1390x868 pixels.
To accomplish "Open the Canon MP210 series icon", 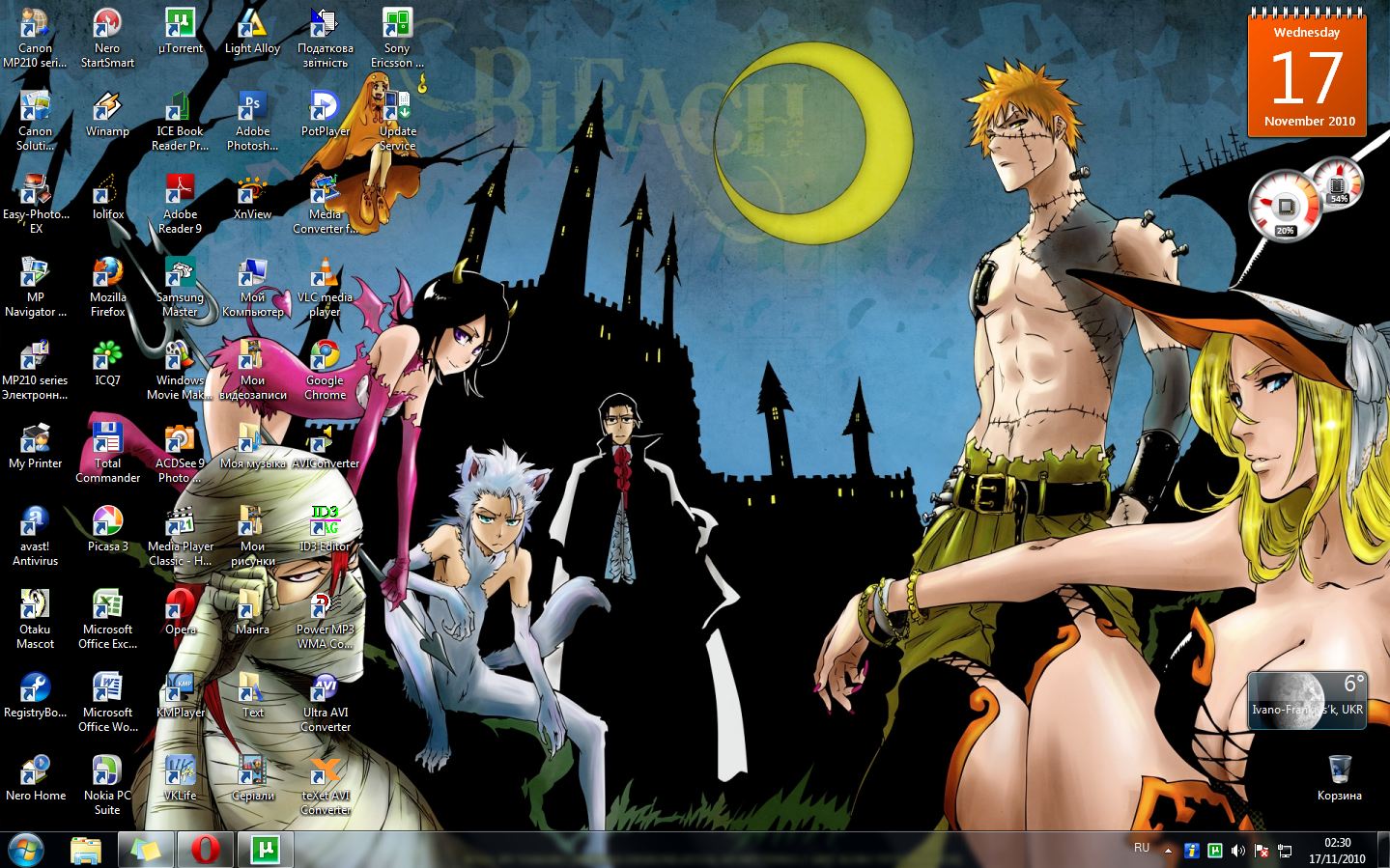I will 35,39.
